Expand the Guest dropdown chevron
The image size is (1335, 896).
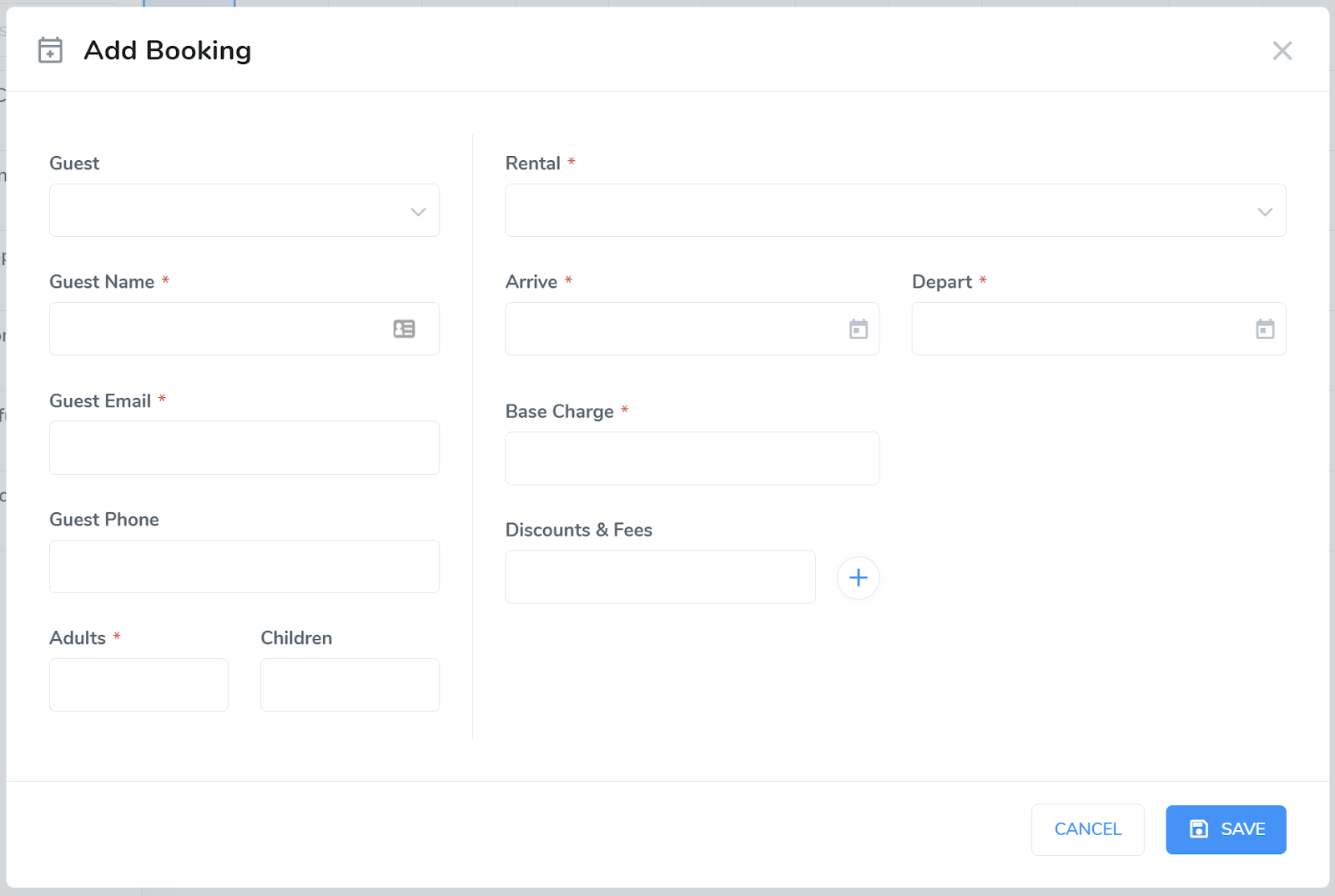tap(418, 211)
